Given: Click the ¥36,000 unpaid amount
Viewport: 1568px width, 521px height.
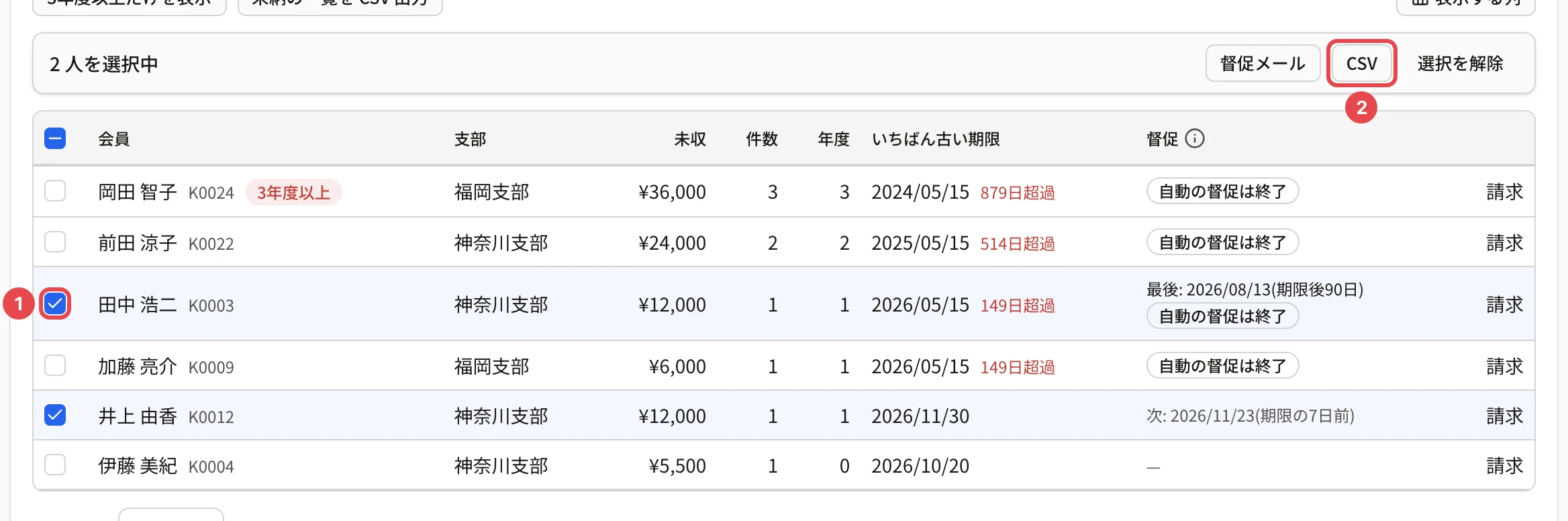Looking at the screenshot, I should [x=672, y=193].
